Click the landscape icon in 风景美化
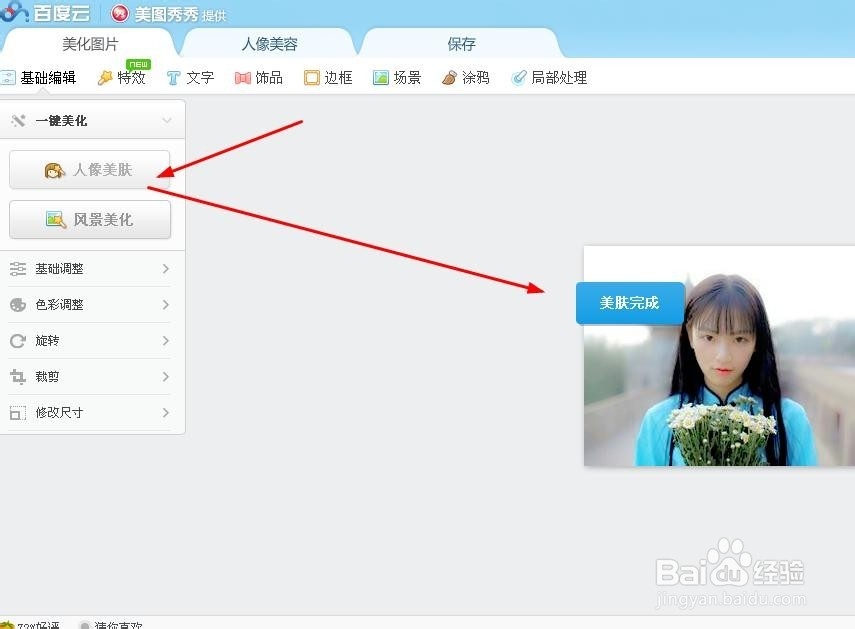 (x=56, y=220)
